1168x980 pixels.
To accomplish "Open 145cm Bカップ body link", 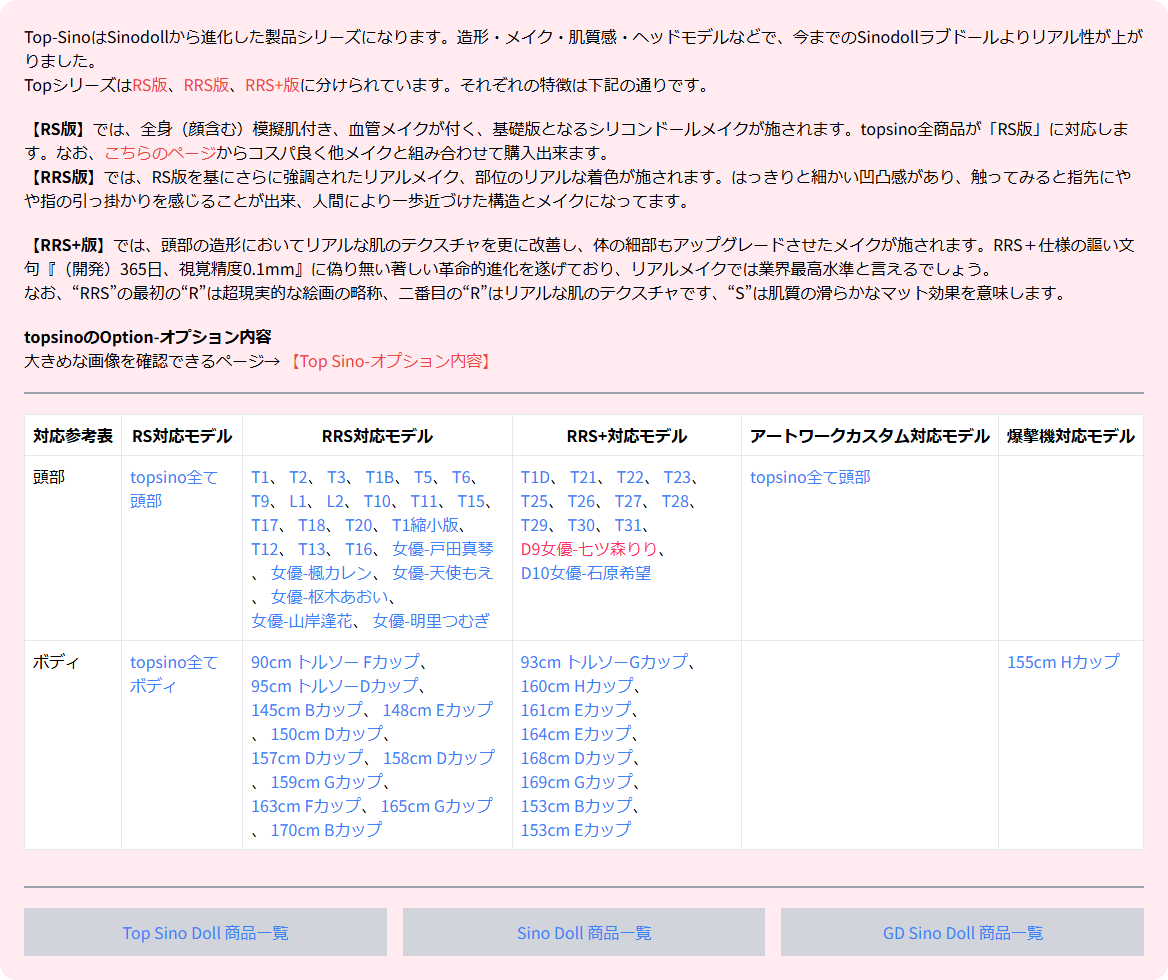I will click(307, 710).
